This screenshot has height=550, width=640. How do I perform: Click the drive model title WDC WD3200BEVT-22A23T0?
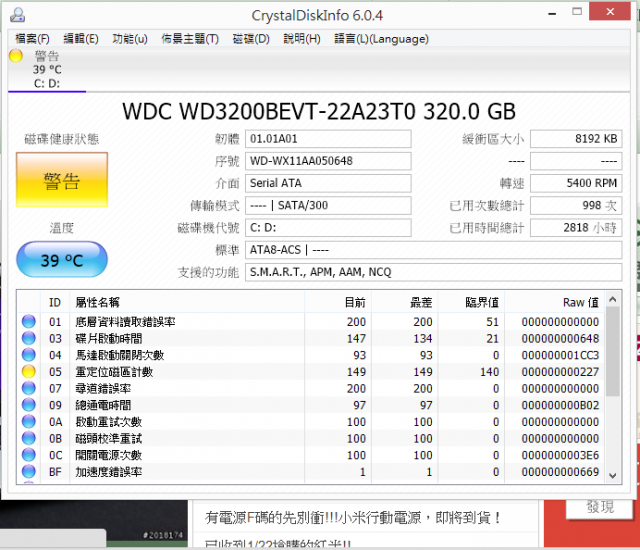click(x=269, y=111)
